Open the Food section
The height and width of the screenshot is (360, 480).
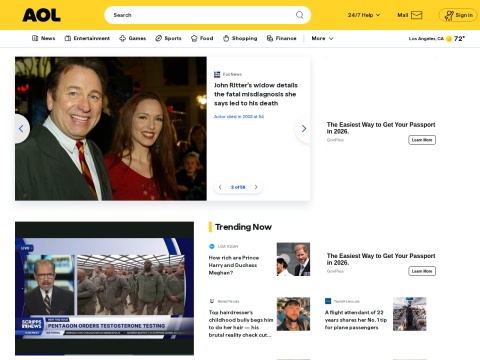(x=202, y=38)
